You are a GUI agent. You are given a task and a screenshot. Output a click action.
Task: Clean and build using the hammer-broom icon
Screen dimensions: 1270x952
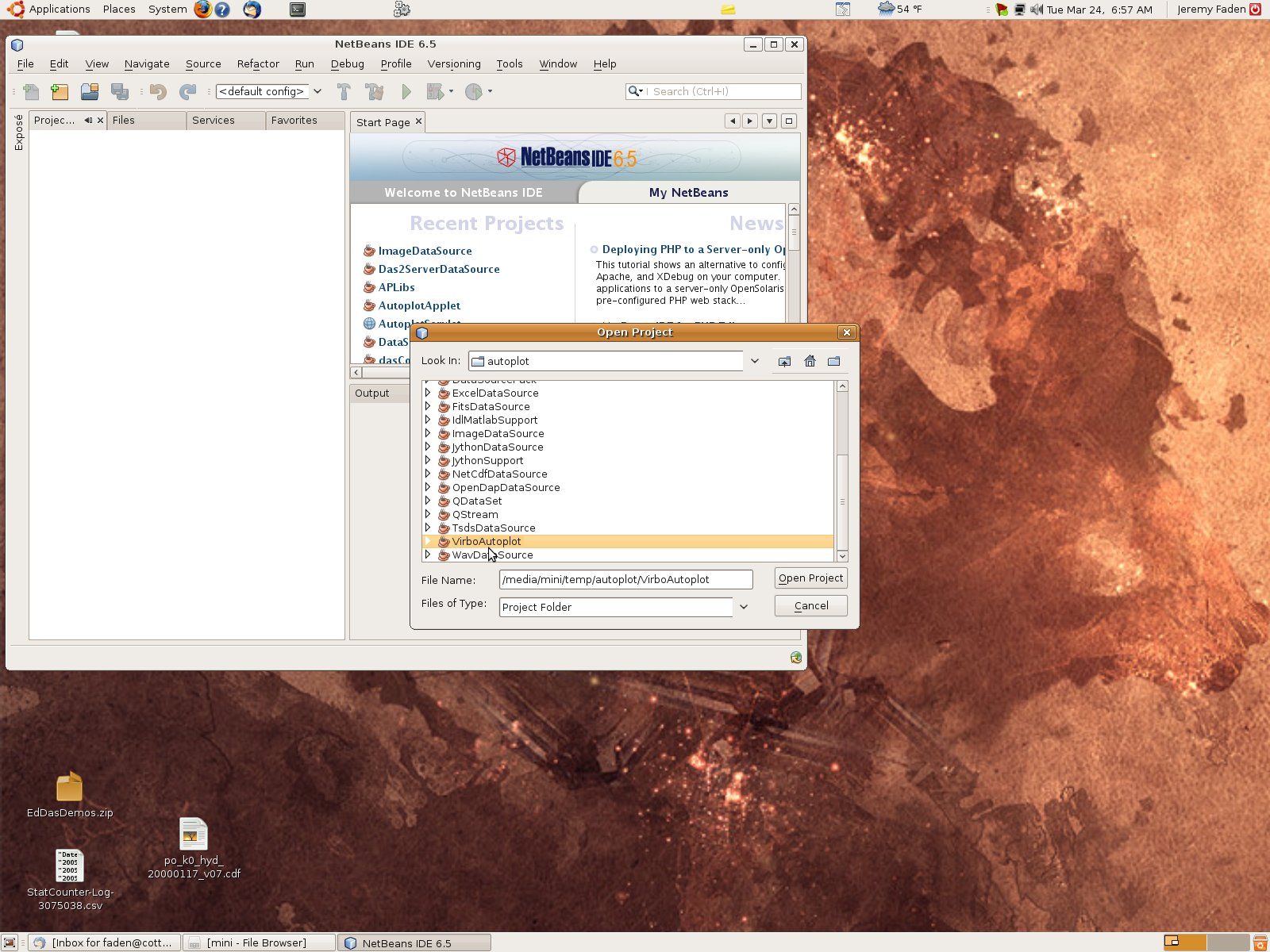point(374,92)
